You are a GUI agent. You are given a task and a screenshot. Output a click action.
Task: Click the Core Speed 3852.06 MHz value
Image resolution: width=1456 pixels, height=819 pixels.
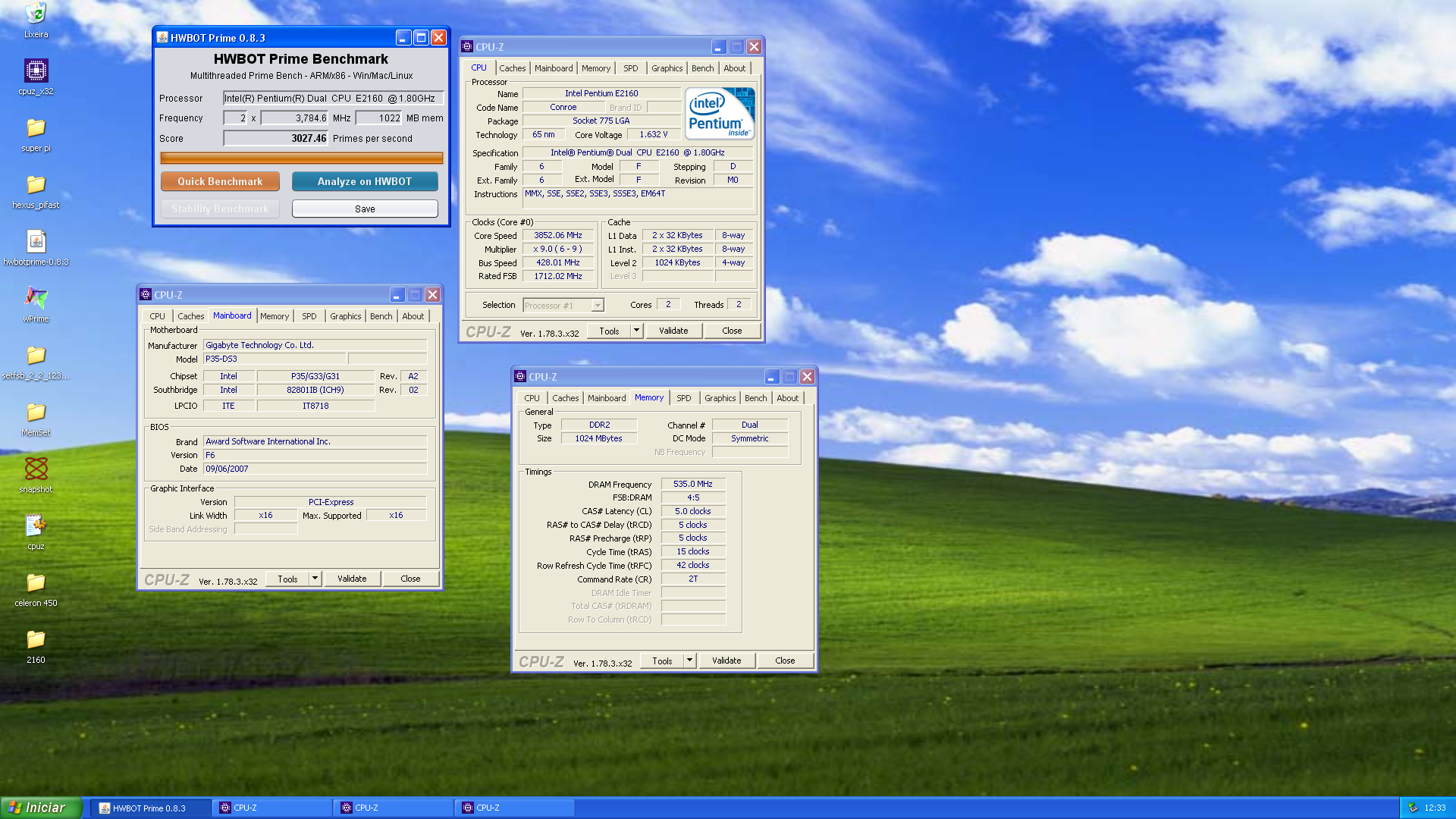tap(558, 236)
